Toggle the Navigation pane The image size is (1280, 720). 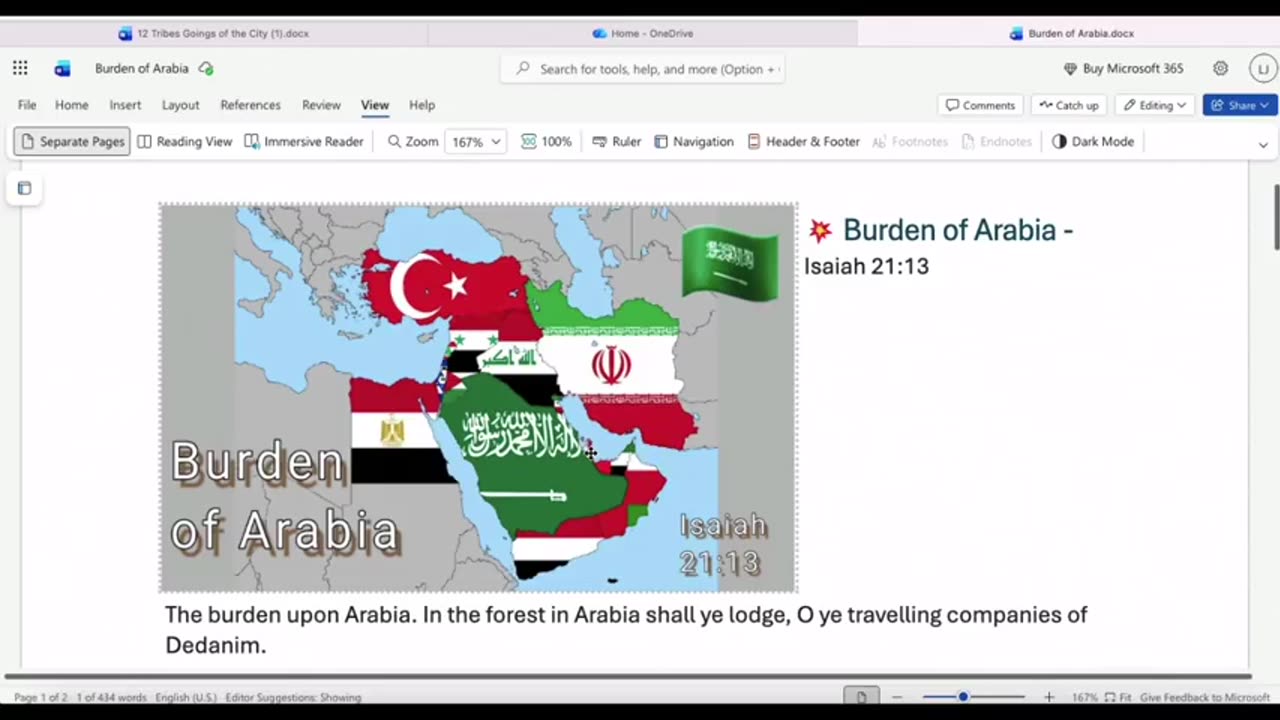click(x=694, y=142)
